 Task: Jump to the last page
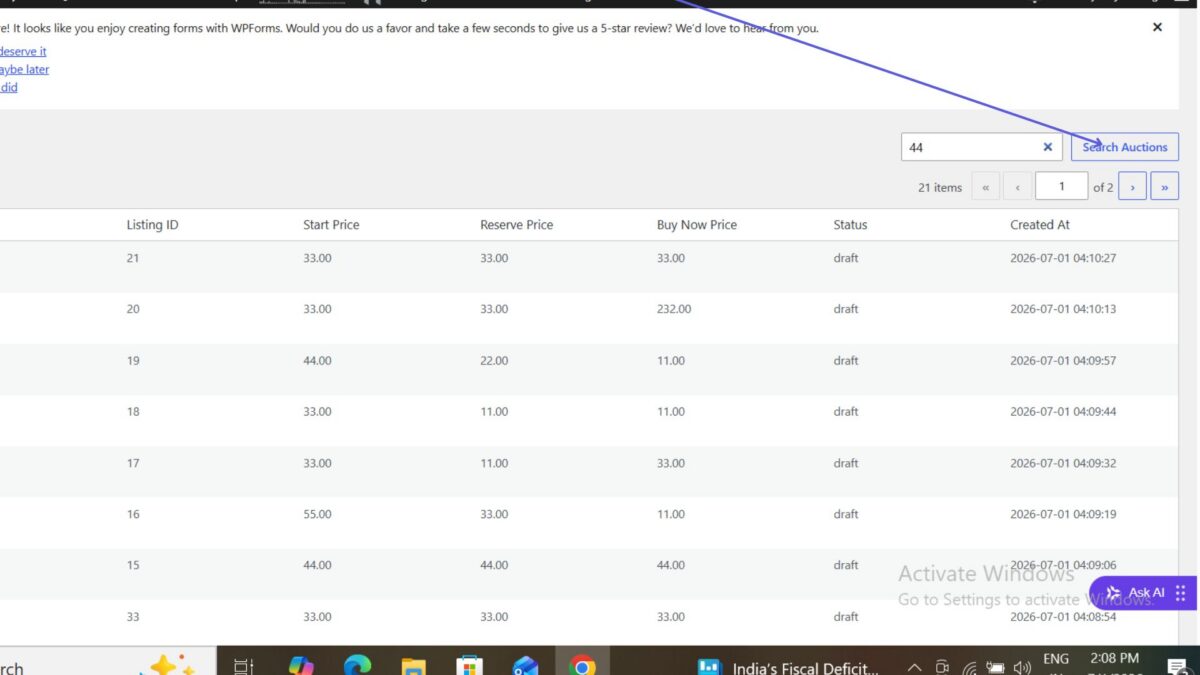pos(1164,187)
